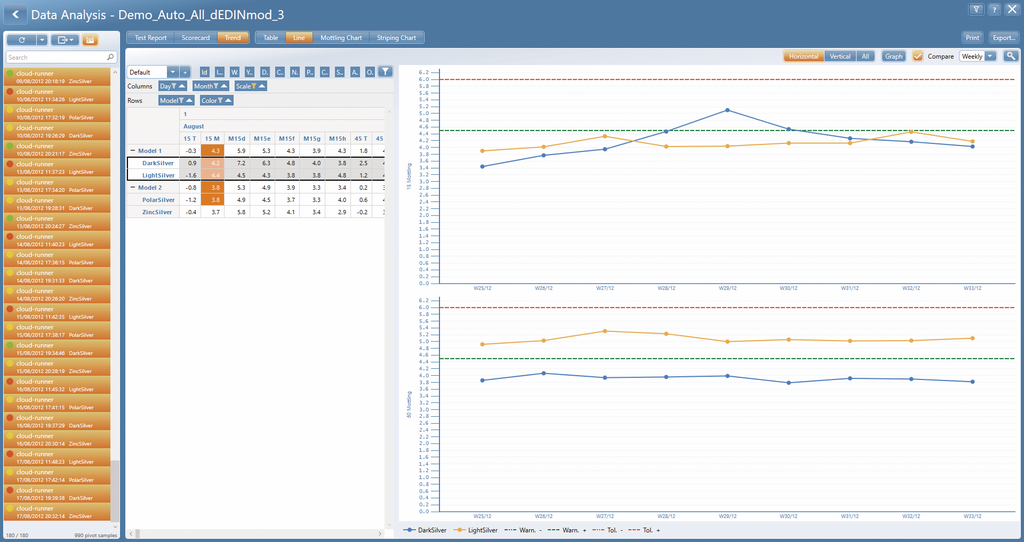Collapse the Model 1 group
The height and width of the screenshot is (542, 1024).
point(133,151)
